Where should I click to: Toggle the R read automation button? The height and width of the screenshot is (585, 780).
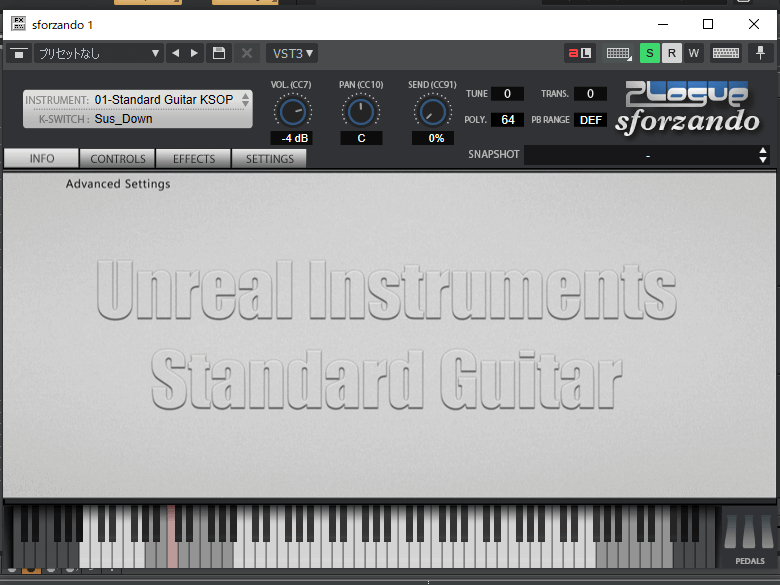tap(672, 53)
